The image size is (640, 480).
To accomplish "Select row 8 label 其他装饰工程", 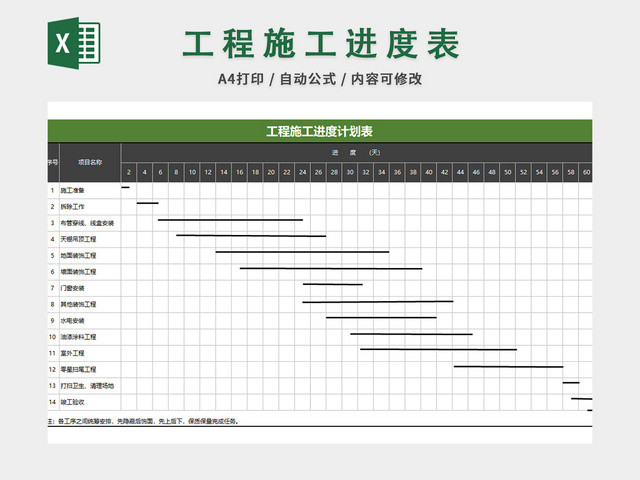I will 78,304.
